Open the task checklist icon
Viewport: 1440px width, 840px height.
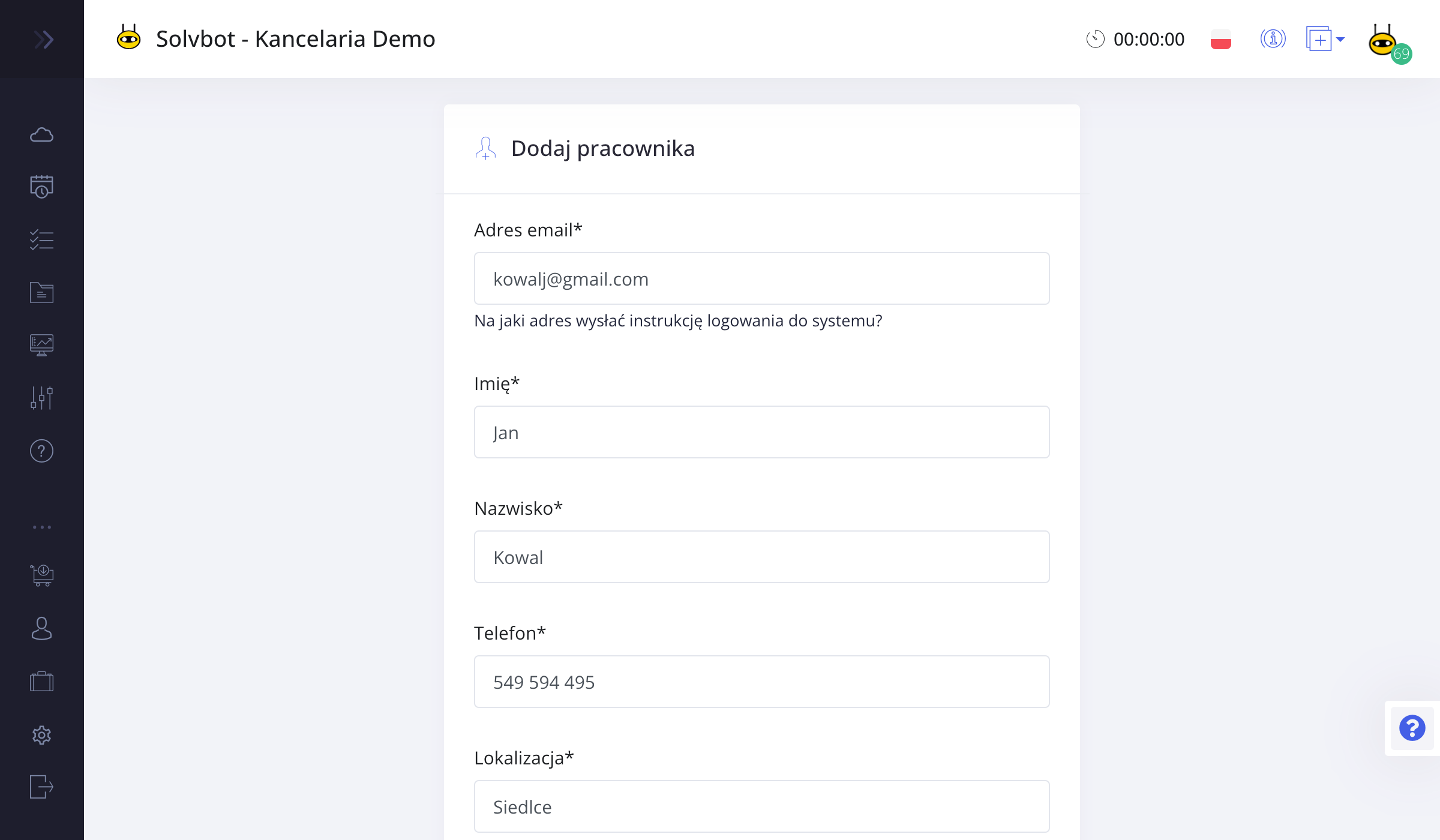click(x=41, y=239)
